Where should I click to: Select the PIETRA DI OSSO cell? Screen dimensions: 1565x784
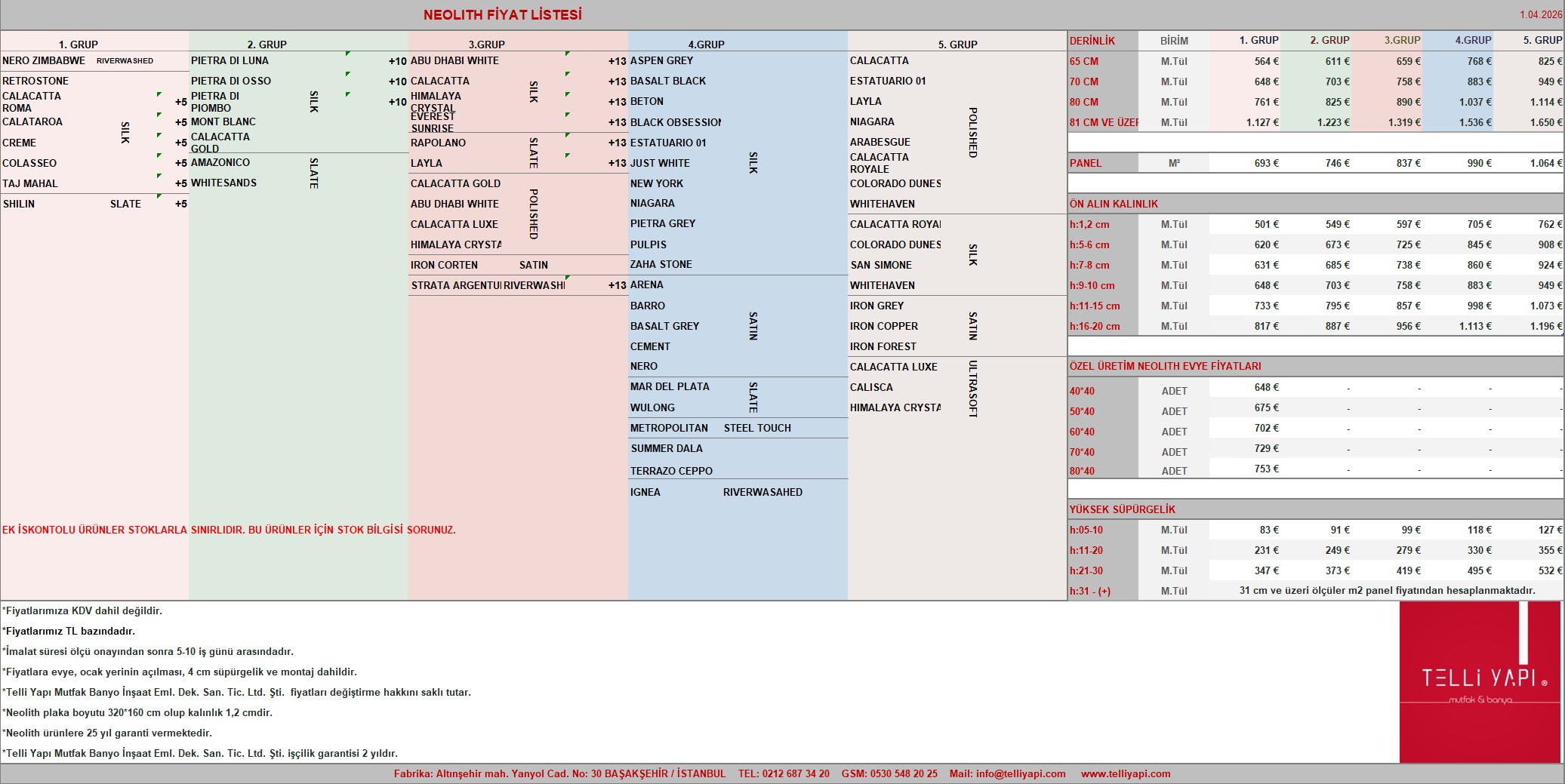coord(231,81)
